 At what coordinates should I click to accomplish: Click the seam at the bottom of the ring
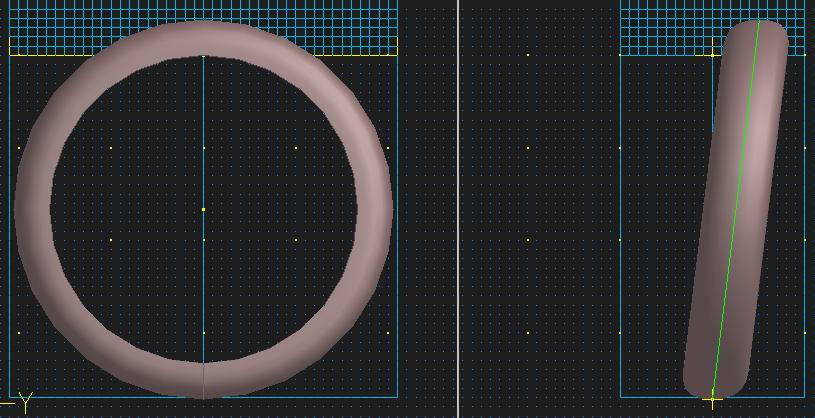pyautogui.click(x=203, y=381)
